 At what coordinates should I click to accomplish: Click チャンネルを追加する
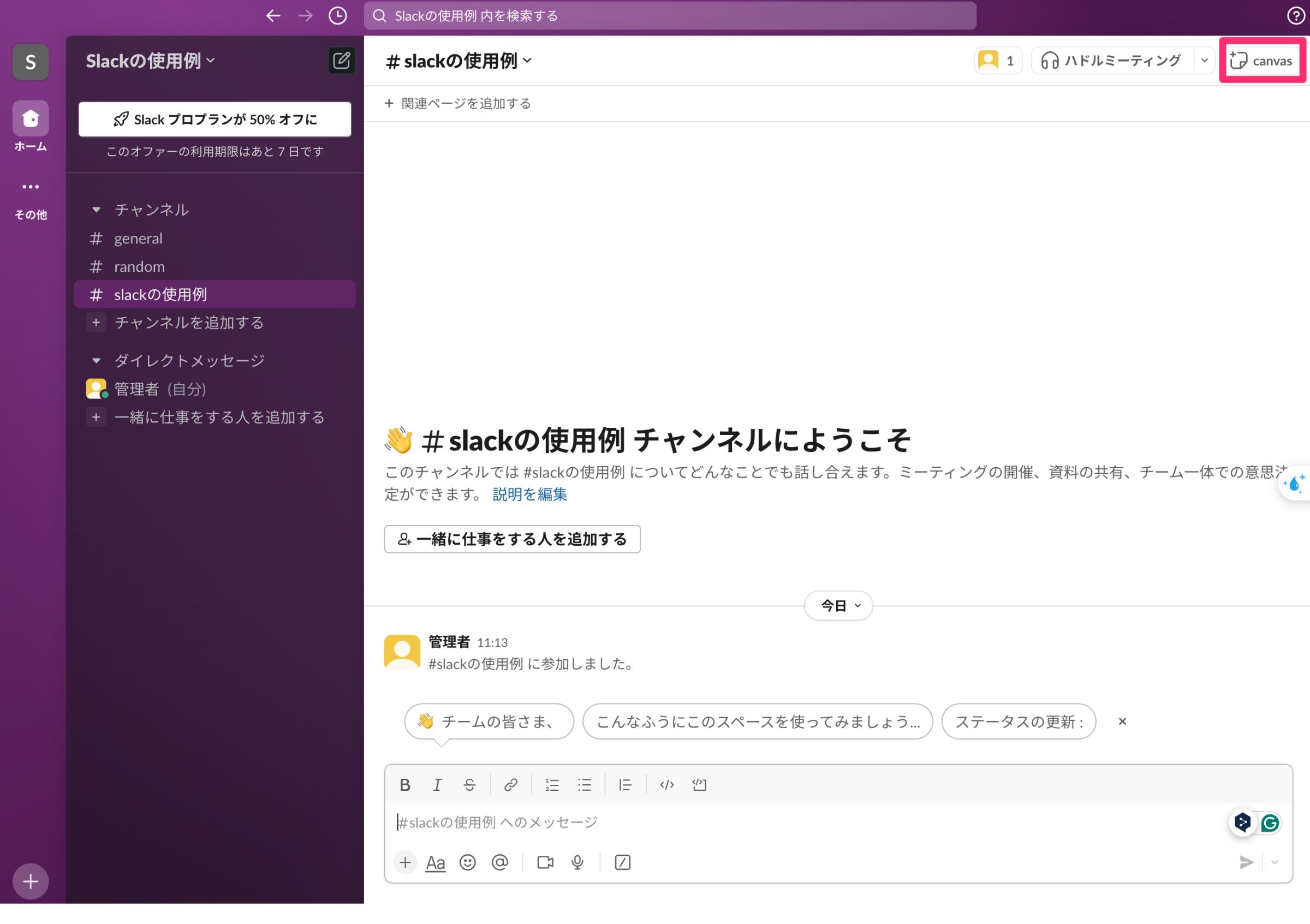[x=215, y=323]
